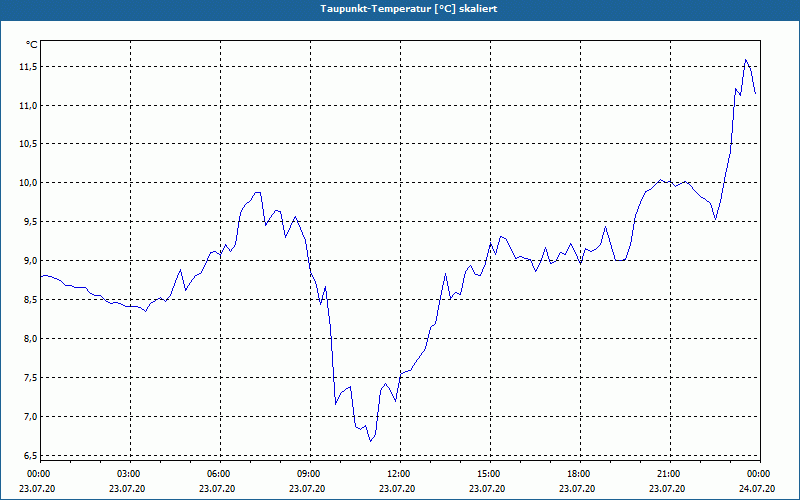Click the °C unit label

[32, 45]
